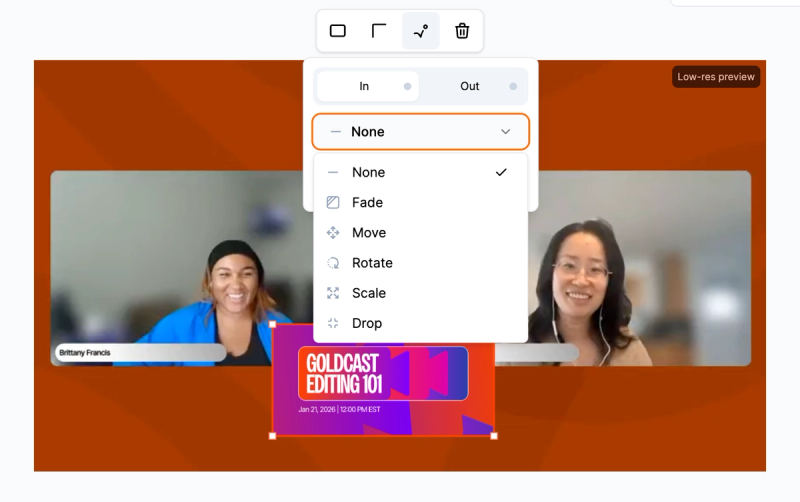Click the rectangle frame icon in toolbar
Image resolution: width=800 pixels, height=502 pixels.
tap(338, 31)
